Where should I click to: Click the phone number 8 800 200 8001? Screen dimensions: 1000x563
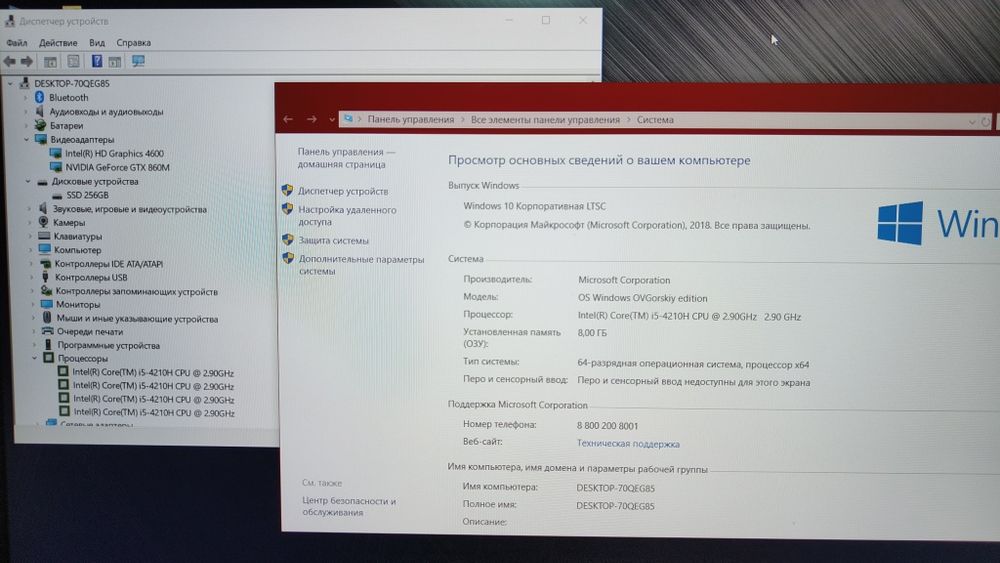pos(607,426)
